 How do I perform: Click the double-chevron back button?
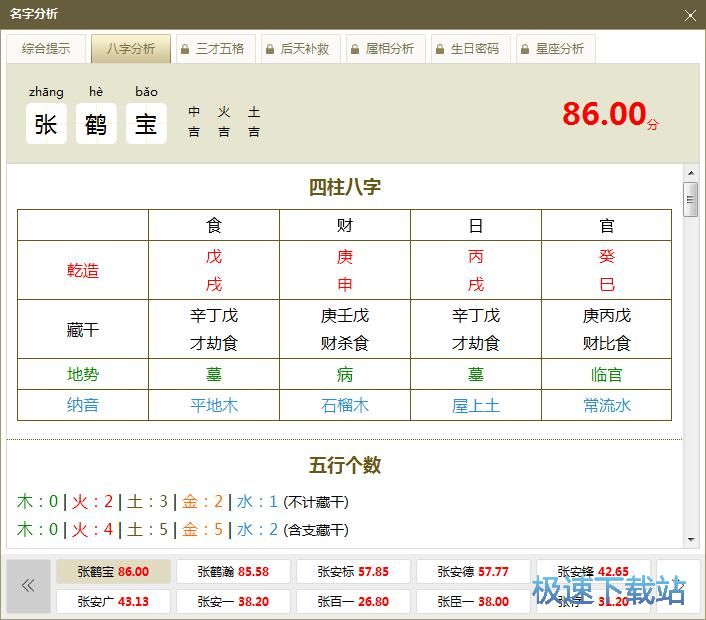[x=28, y=586]
